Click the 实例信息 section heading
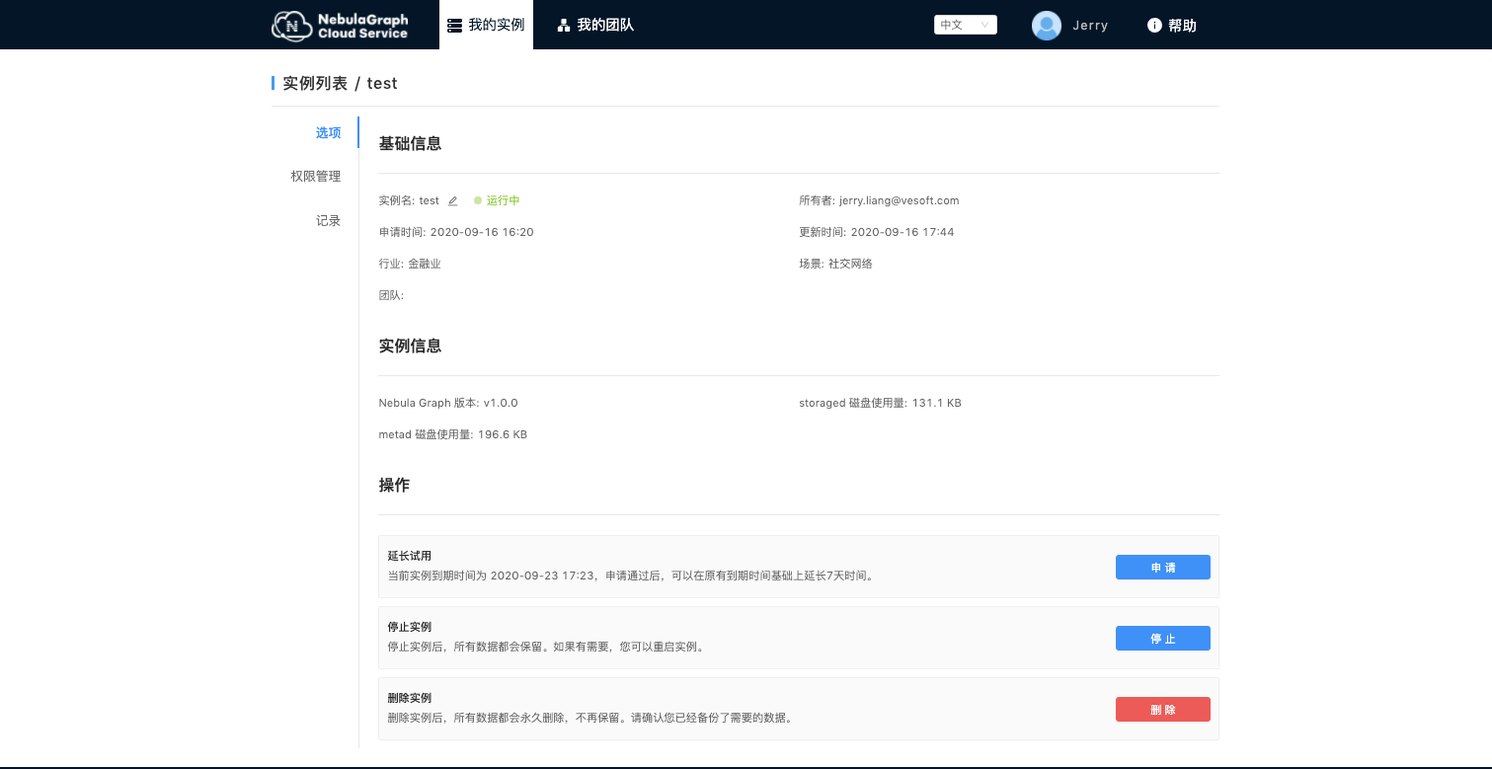This screenshot has width=1492, height=769. [410, 346]
